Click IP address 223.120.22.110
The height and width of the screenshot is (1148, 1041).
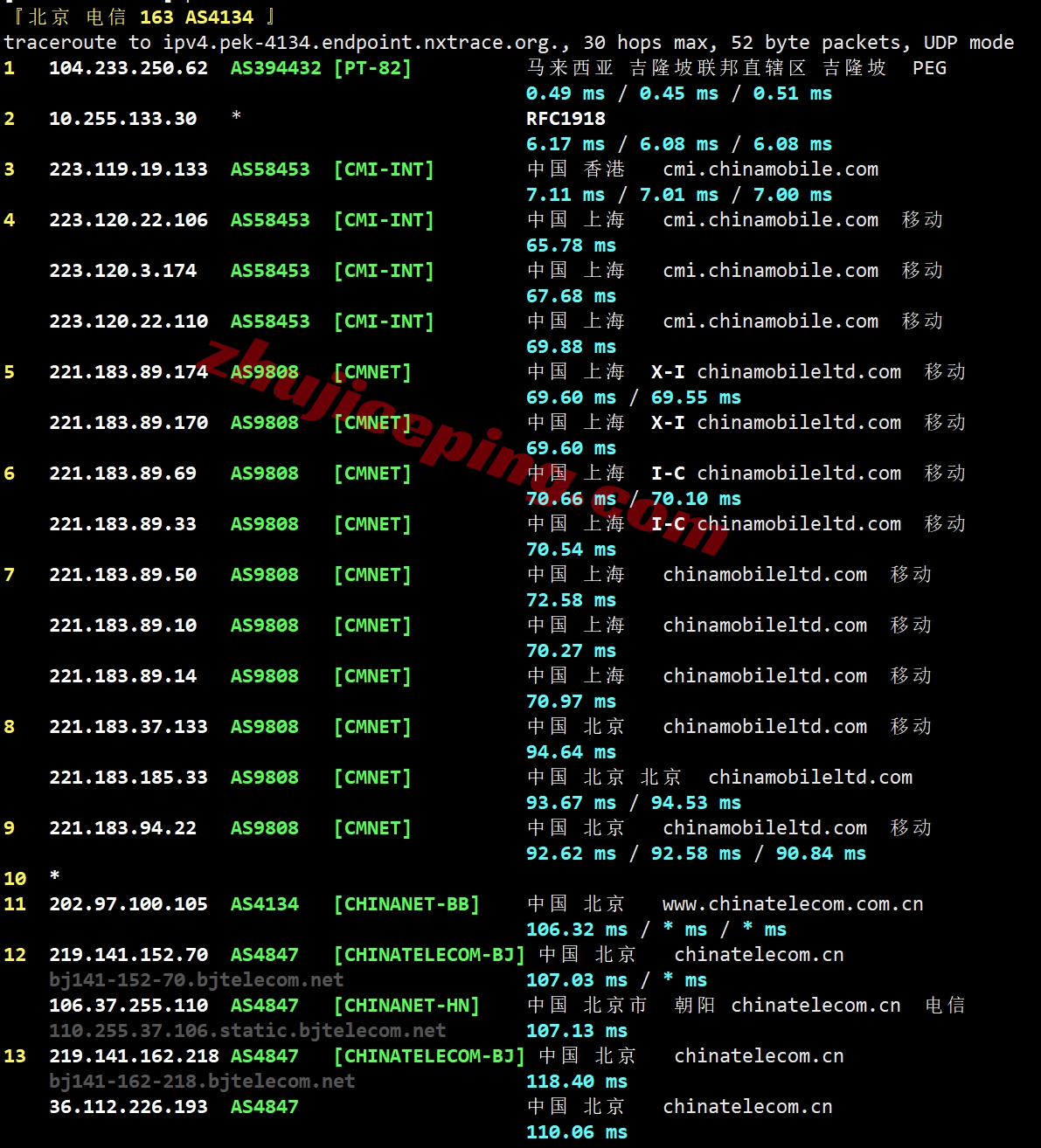point(128,322)
